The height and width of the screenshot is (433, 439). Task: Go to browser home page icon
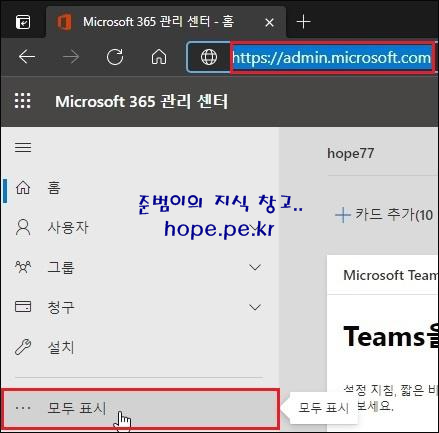(x=159, y=57)
